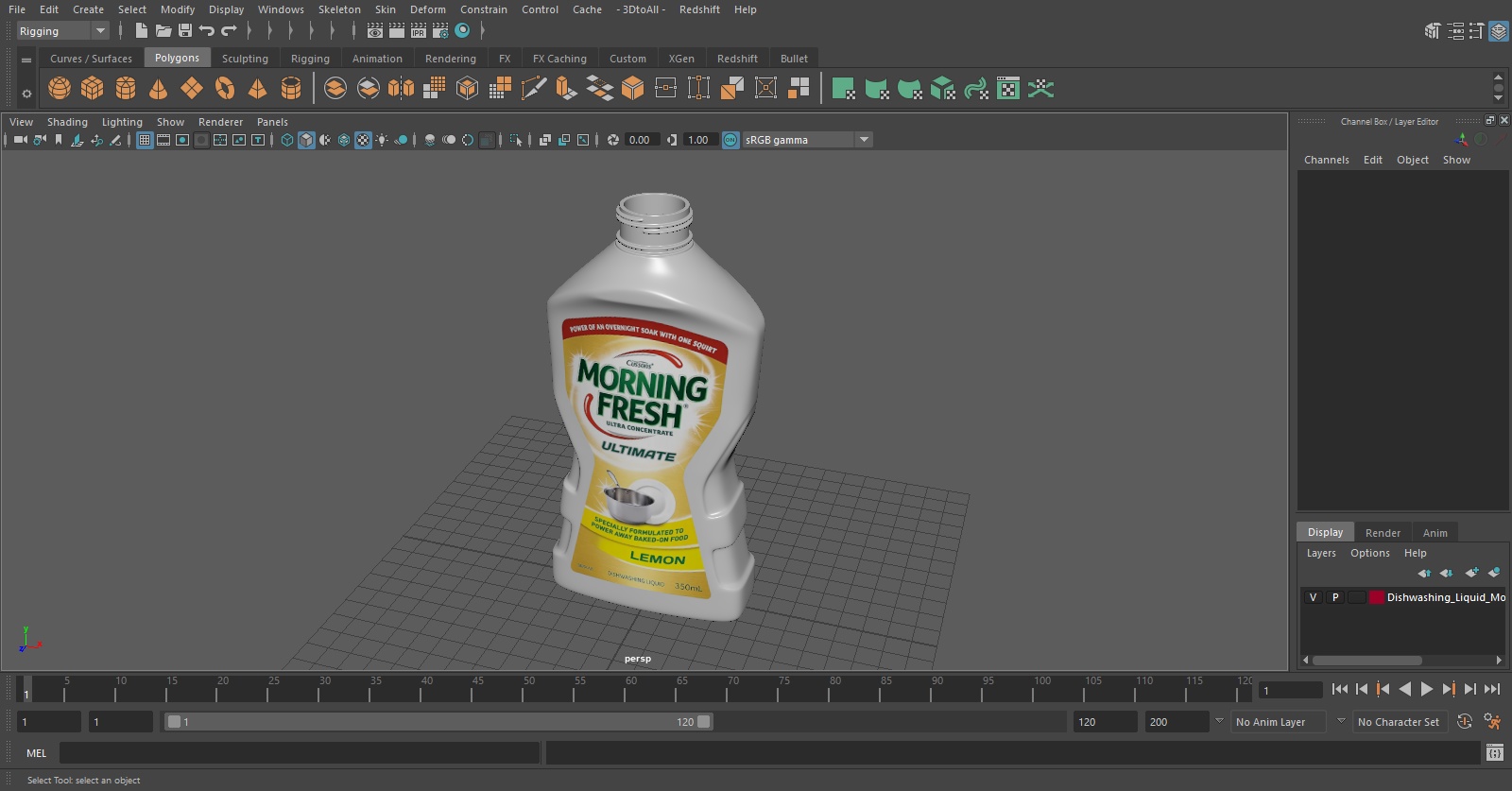The height and width of the screenshot is (791, 1512).
Task: Open the viewport Renderer menu
Action: coord(220,122)
